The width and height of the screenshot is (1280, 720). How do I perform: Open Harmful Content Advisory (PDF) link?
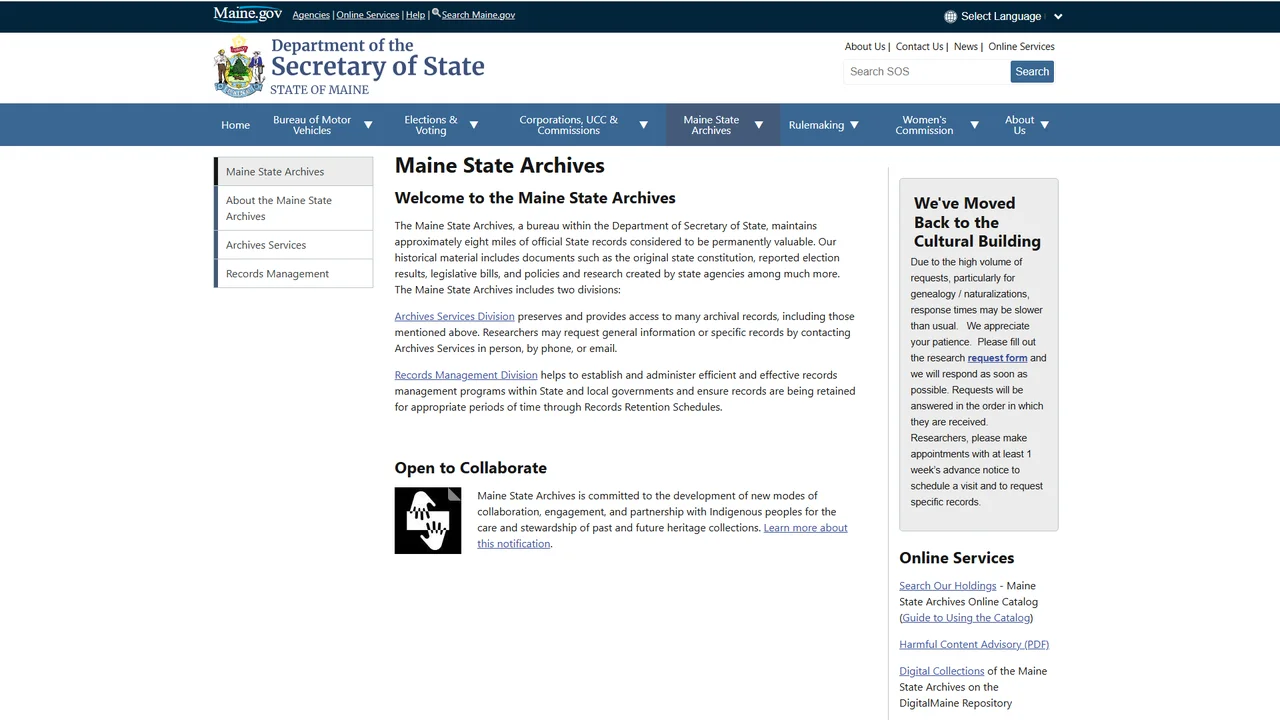(x=974, y=645)
